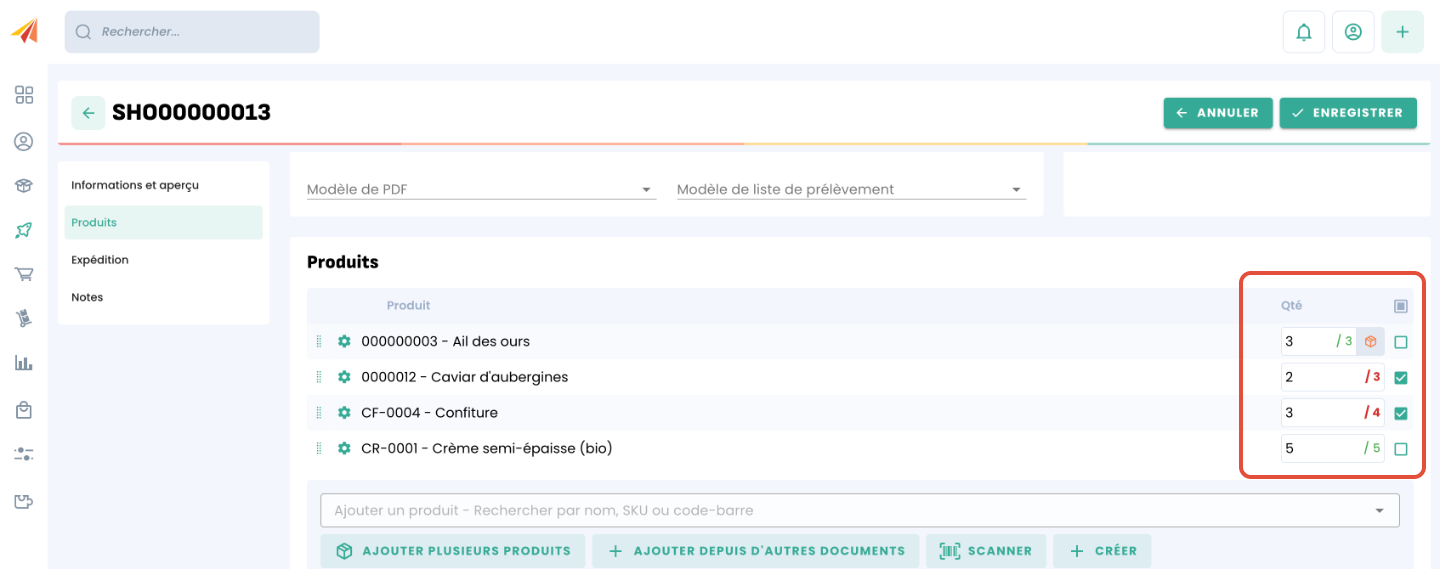1440x569 pixels.
Task: Expand the Ajouter un produit search dropdown
Action: pyautogui.click(x=1380, y=510)
